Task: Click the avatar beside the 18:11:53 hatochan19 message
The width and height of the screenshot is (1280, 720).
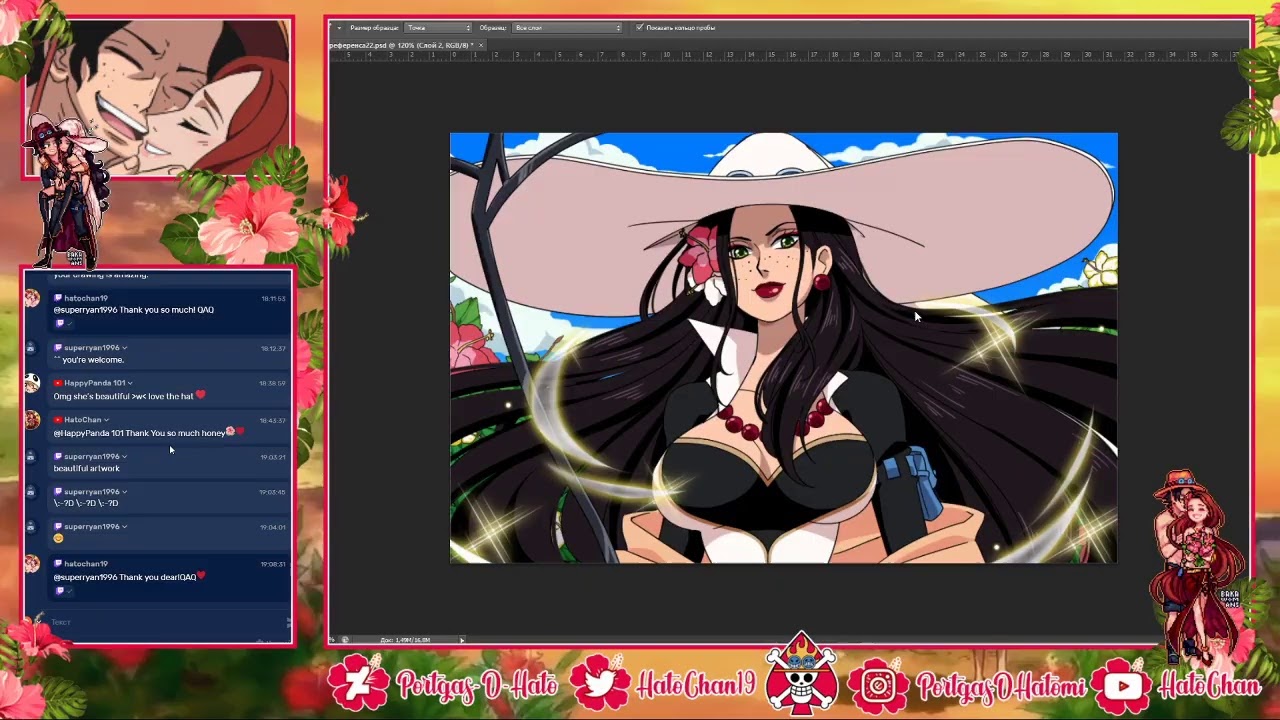Action: 32,298
